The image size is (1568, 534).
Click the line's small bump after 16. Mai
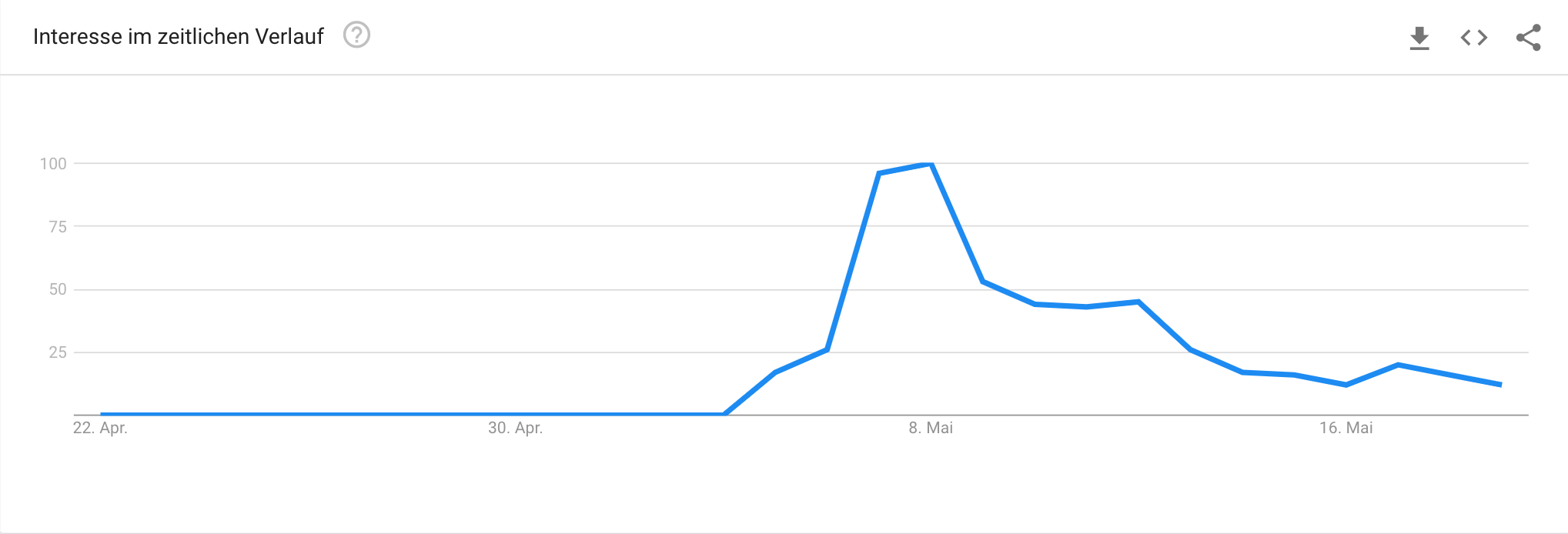tap(1398, 365)
